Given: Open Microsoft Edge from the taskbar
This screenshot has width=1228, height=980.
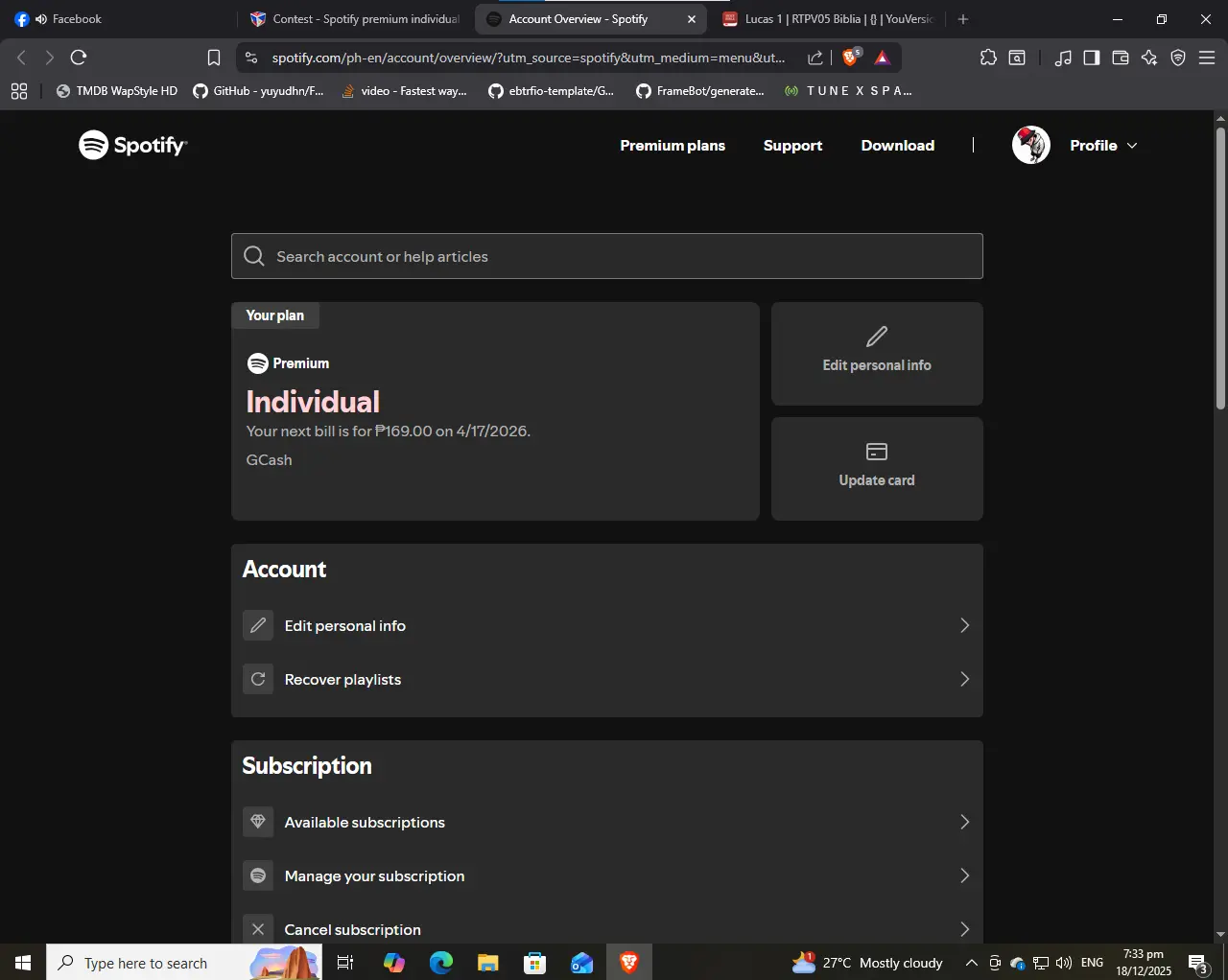Looking at the screenshot, I should 441,963.
